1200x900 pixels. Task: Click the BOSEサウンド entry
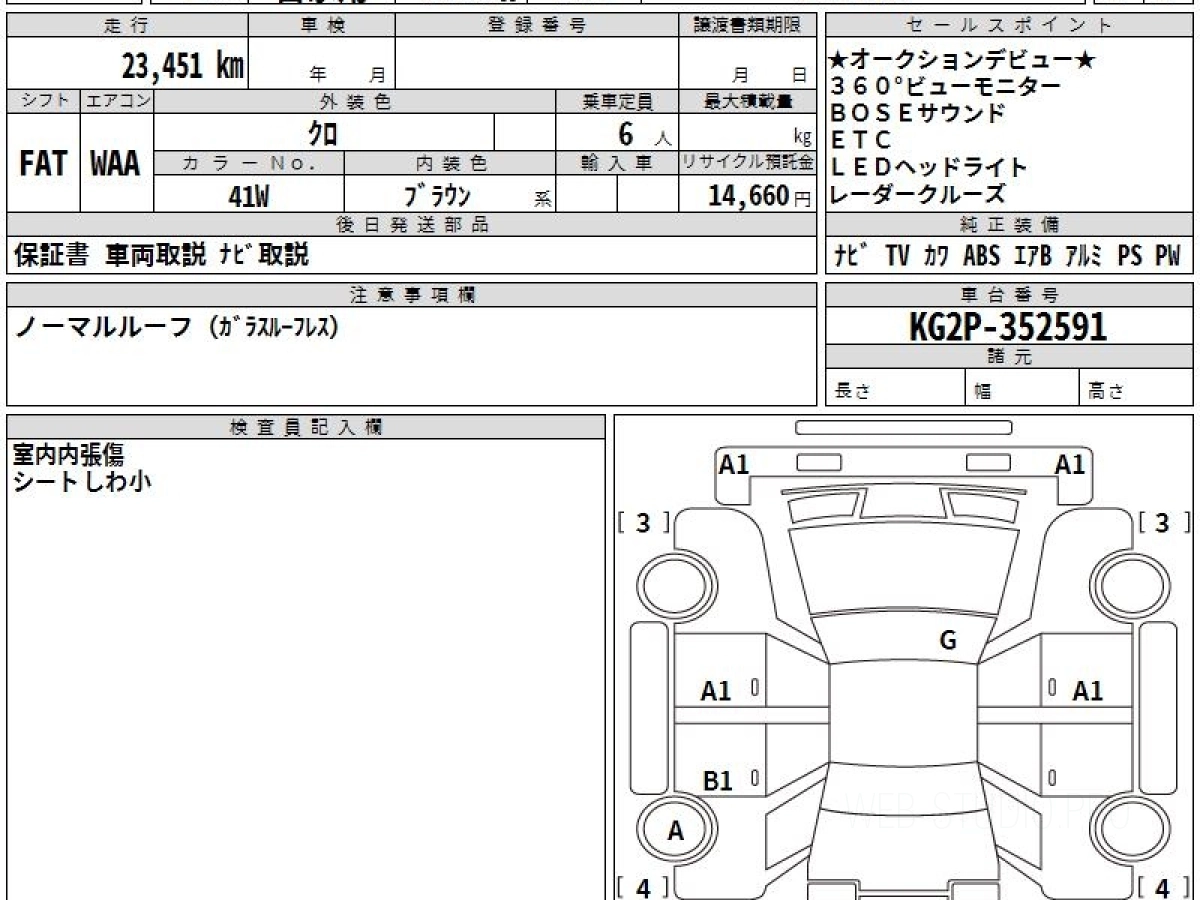pos(917,113)
